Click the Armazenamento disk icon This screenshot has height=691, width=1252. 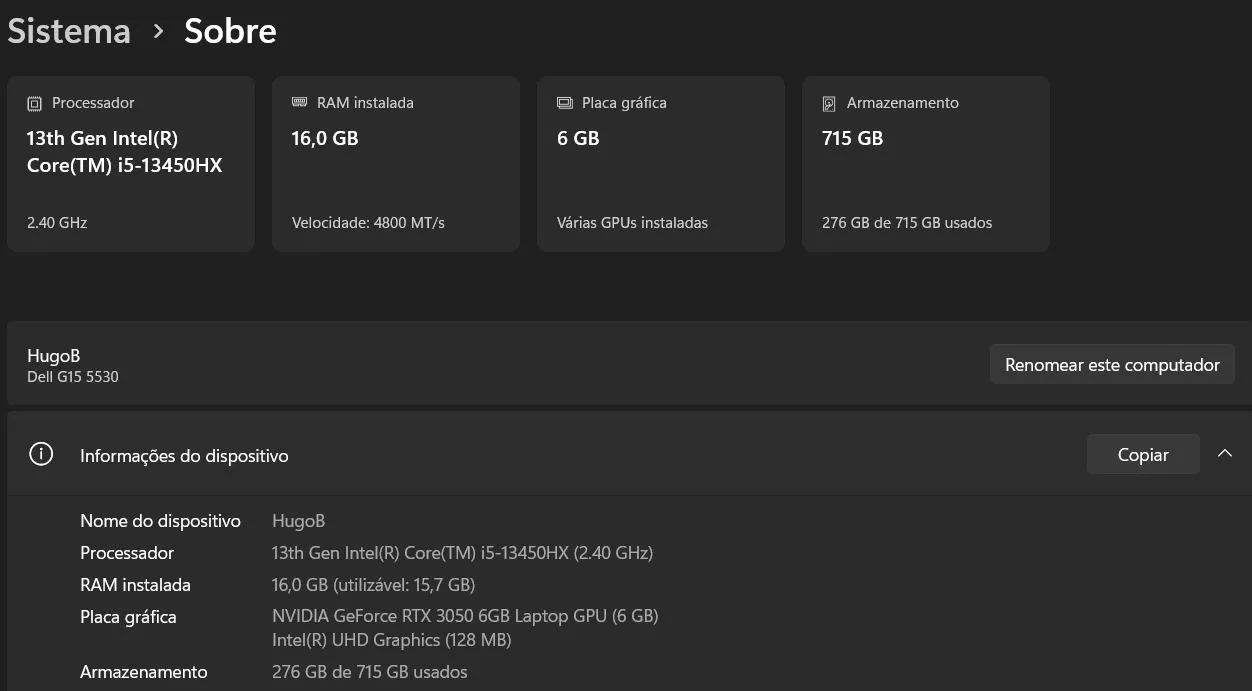tap(829, 103)
